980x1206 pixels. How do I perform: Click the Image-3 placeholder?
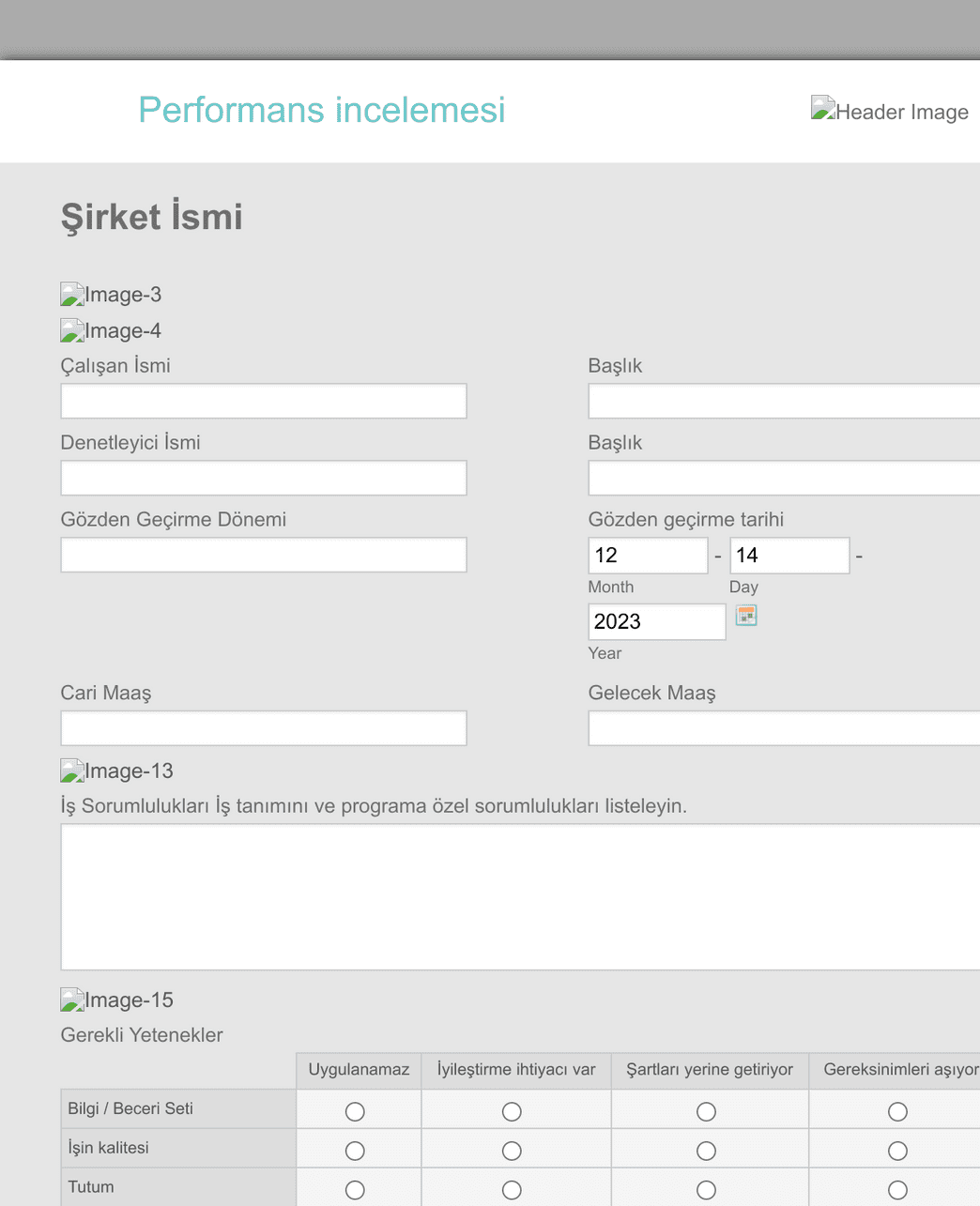pos(73,295)
